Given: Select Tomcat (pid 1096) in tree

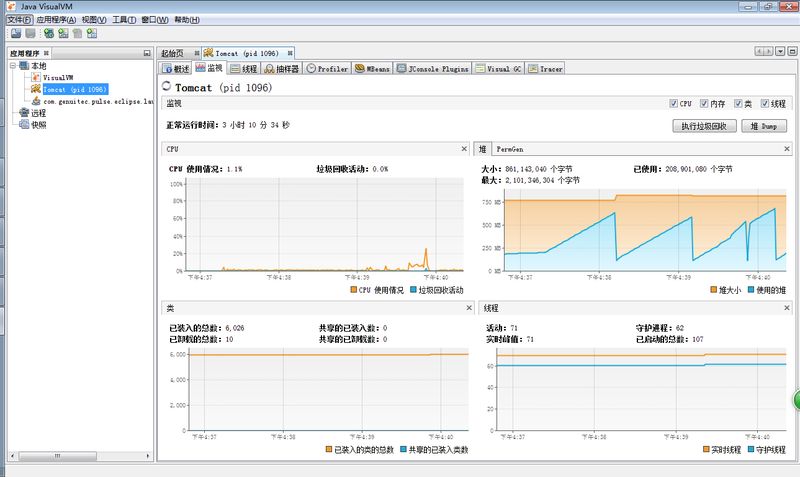Looking at the screenshot, I should pyautogui.click(x=74, y=89).
